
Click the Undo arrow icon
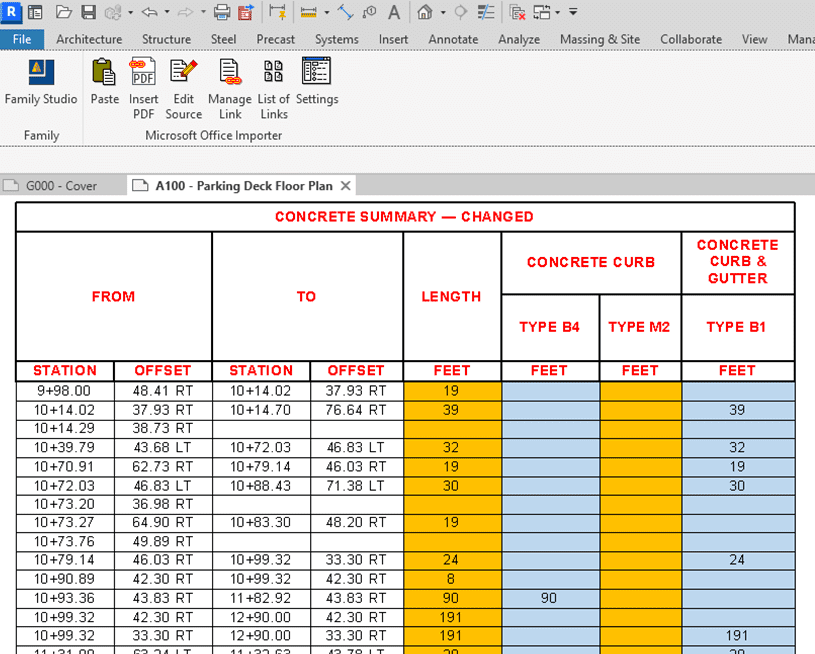[150, 12]
